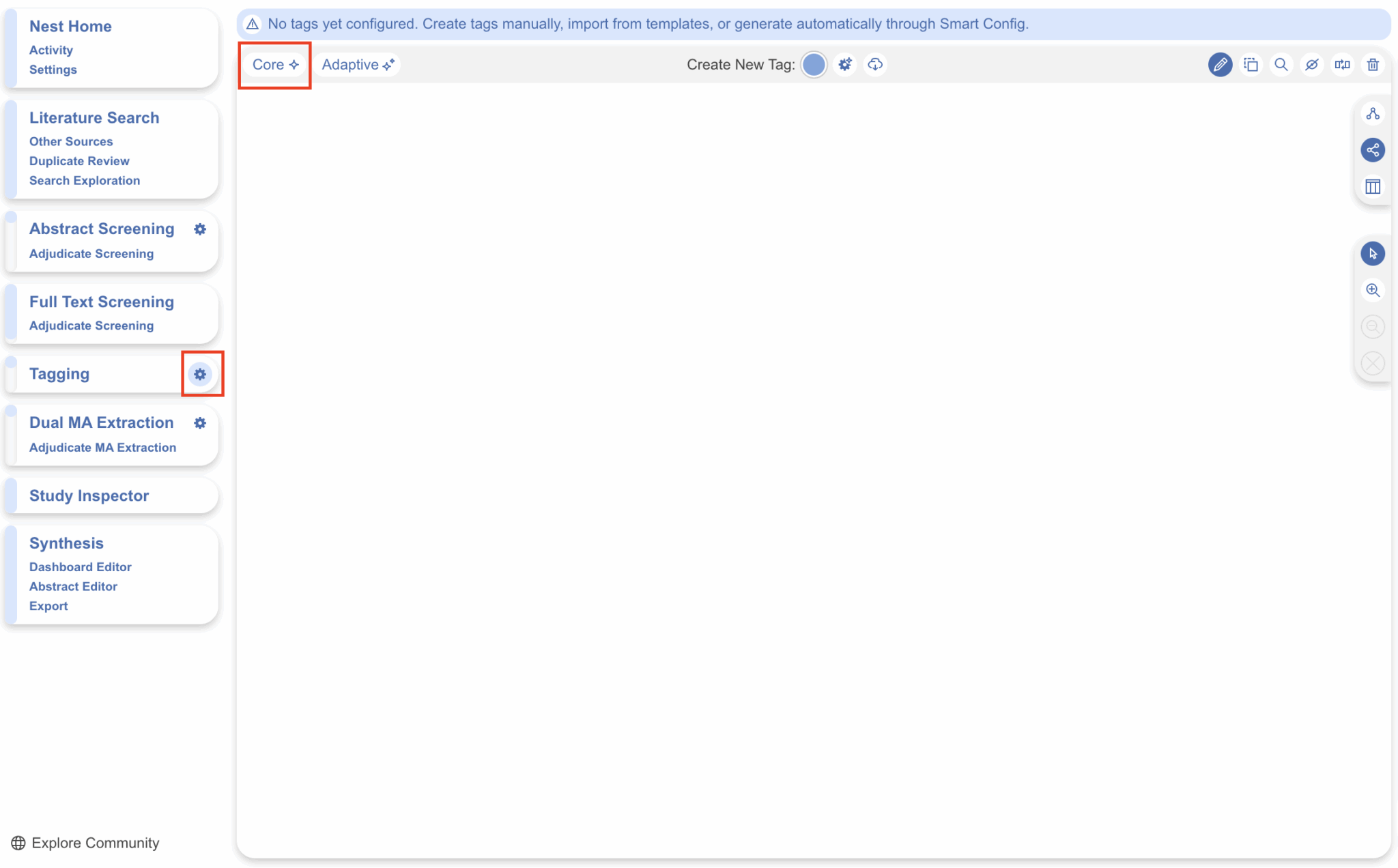
Task: Select the cursor pointer tool
Action: point(1373,254)
